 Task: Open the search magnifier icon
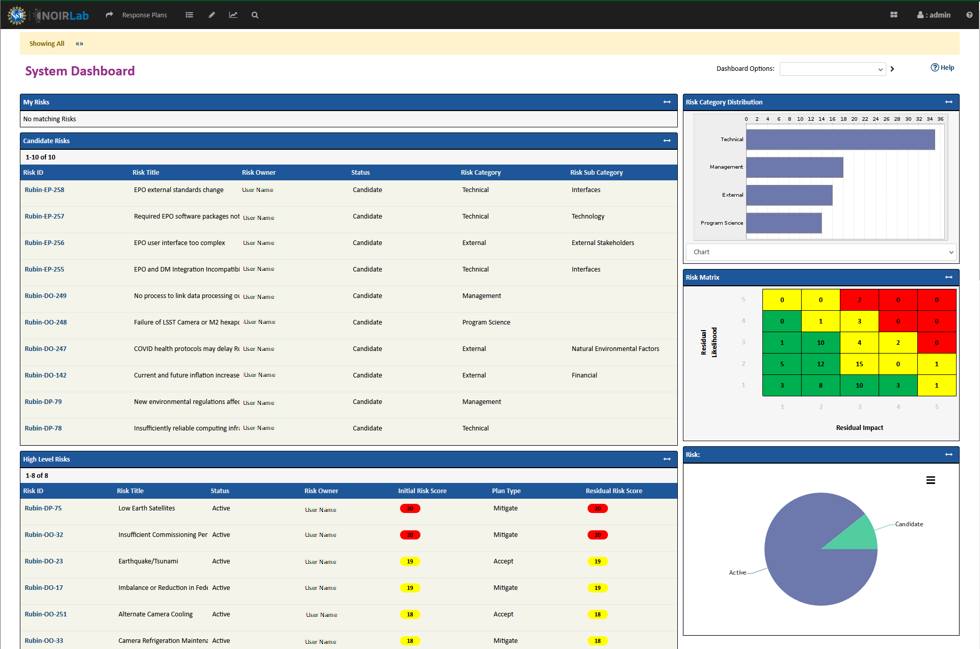click(x=255, y=15)
